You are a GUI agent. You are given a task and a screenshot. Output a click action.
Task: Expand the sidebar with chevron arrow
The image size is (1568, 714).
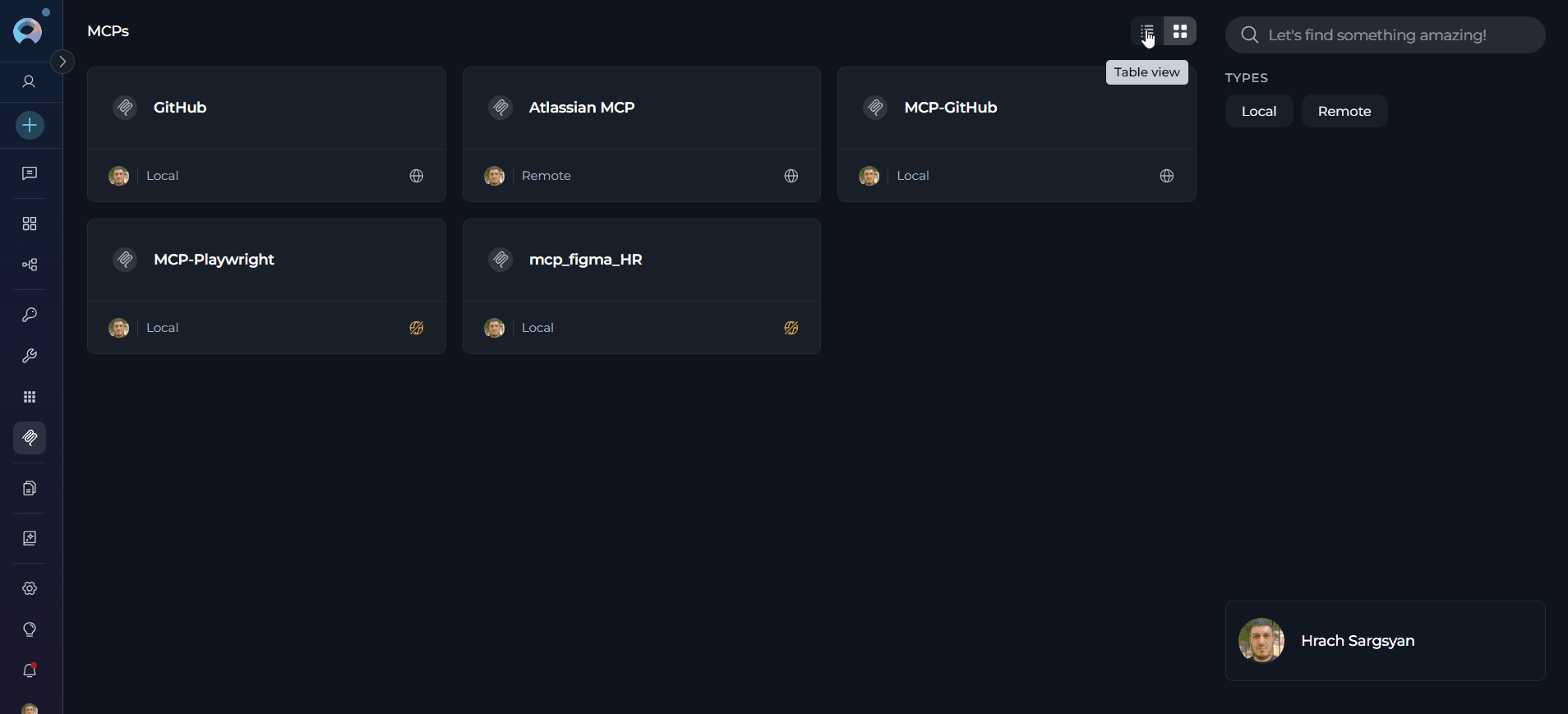62,62
